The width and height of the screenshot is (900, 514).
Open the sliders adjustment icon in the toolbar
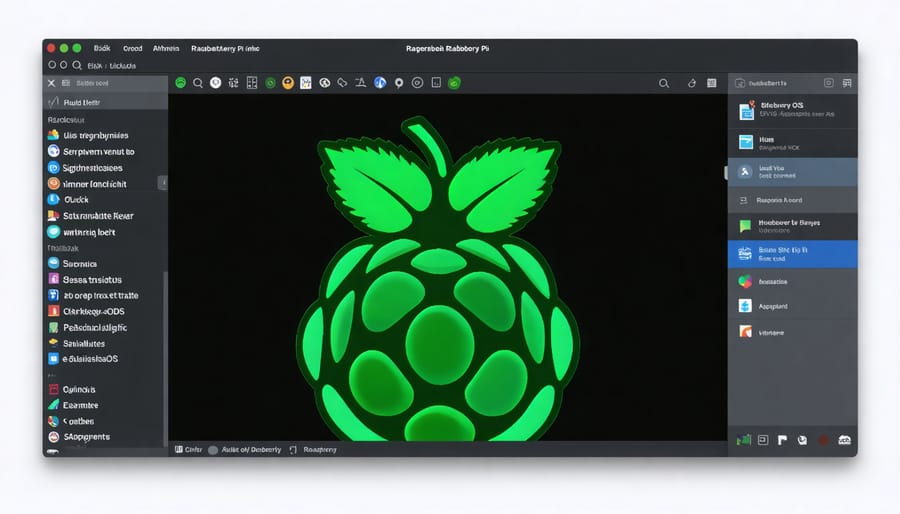(233, 83)
